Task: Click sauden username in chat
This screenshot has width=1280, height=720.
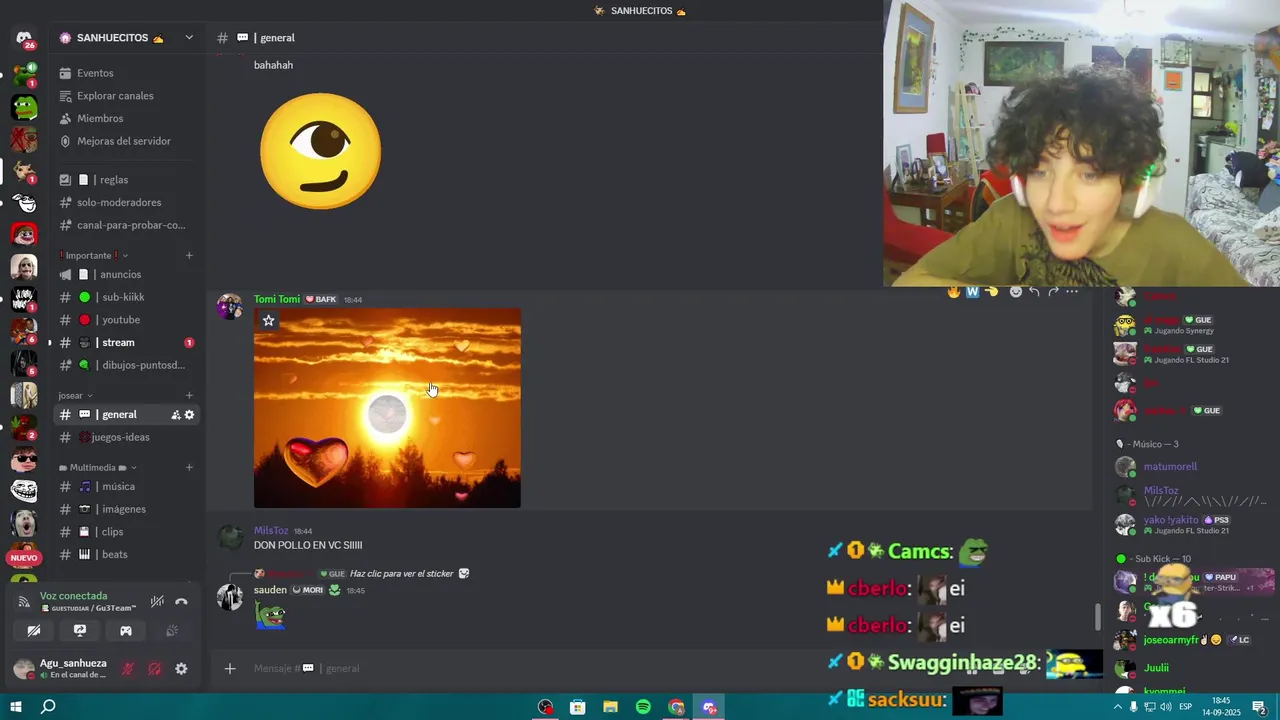Action: tap(270, 590)
